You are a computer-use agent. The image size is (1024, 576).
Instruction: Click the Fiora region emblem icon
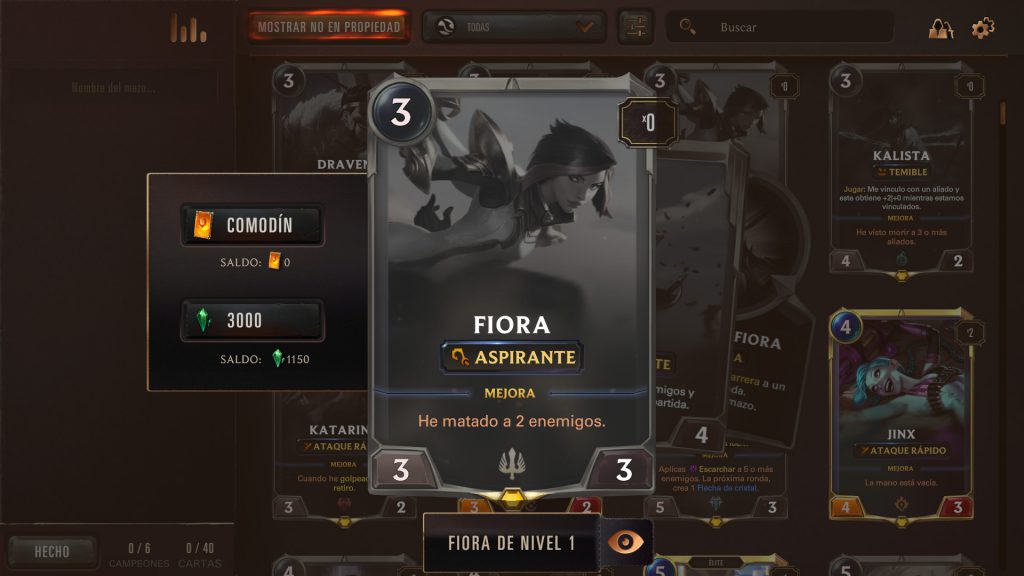coord(512,463)
